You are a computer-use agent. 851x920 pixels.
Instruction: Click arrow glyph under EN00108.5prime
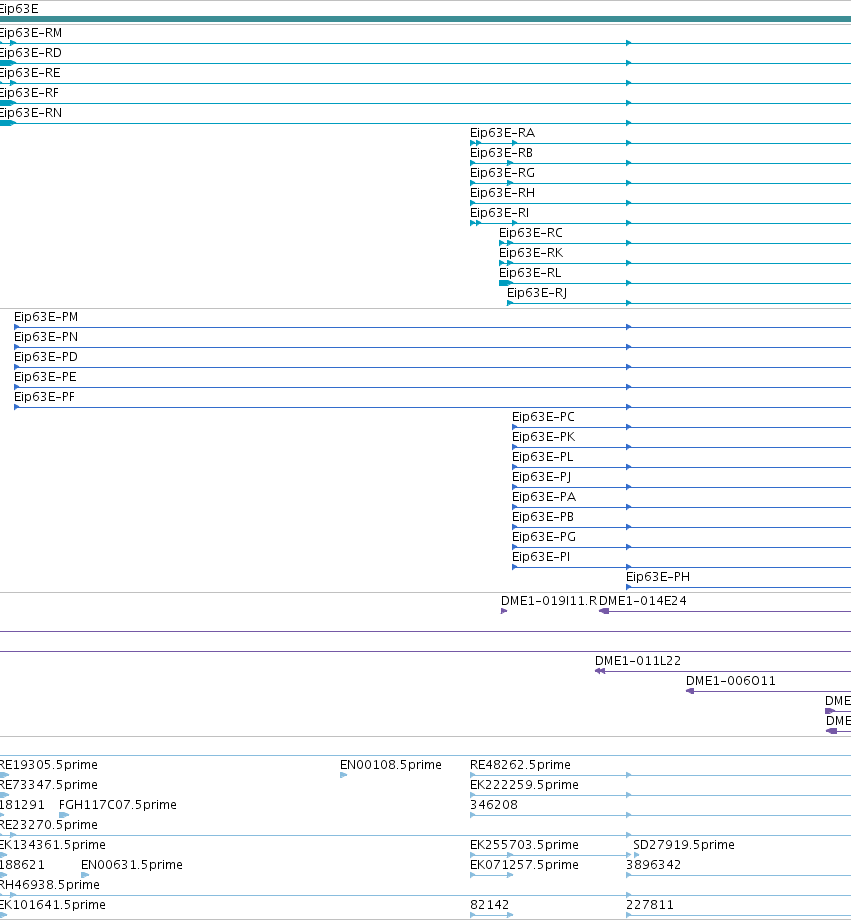tap(343, 775)
